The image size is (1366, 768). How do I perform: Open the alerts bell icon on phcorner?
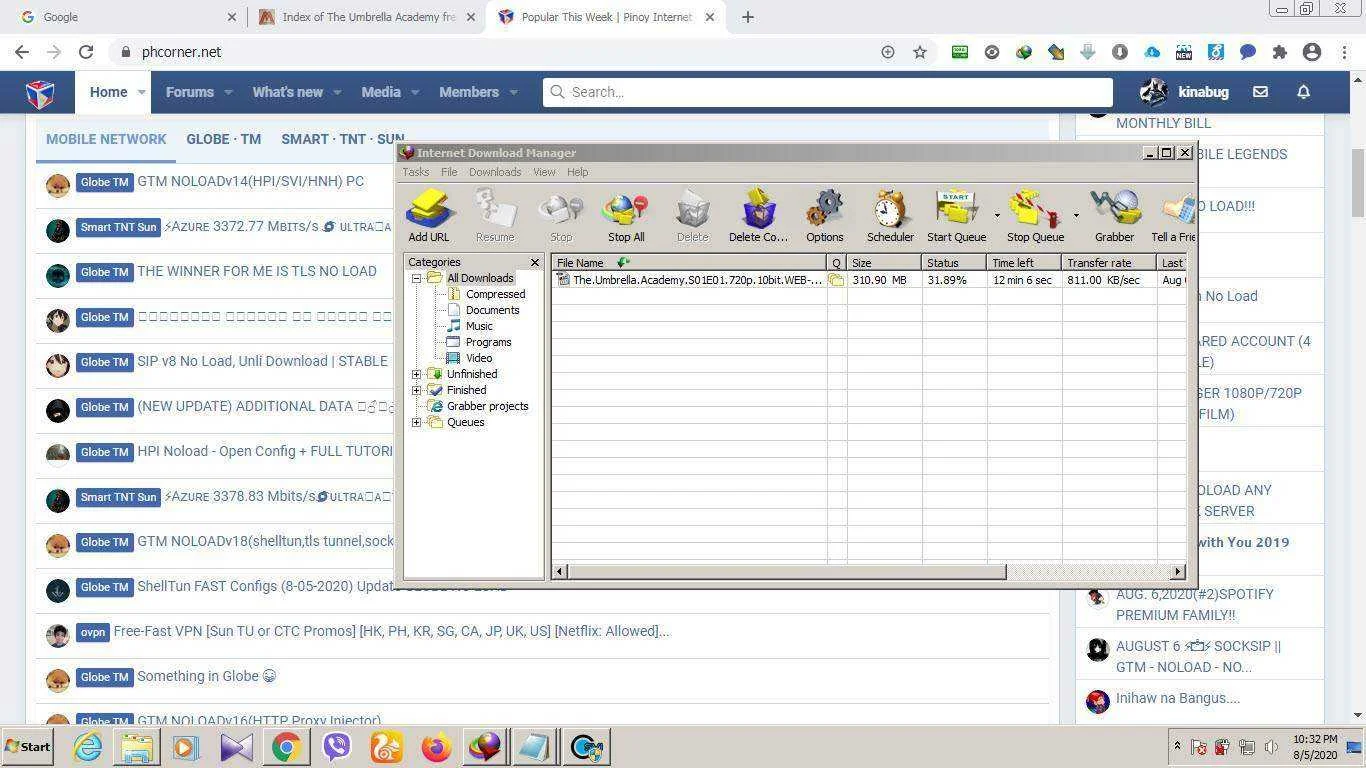click(1303, 92)
